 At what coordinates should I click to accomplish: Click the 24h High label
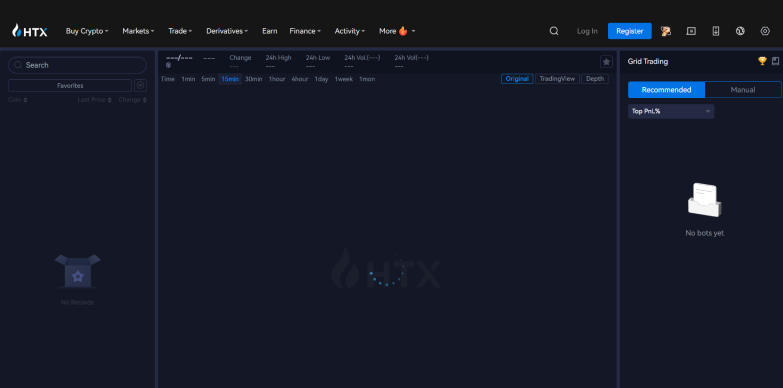[x=278, y=57]
